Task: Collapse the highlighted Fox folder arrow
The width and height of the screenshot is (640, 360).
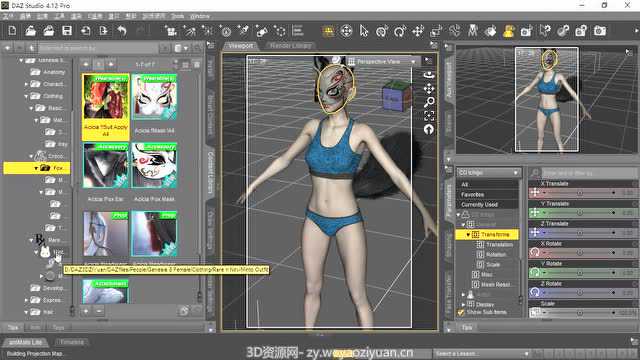Action: click(36, 168)
